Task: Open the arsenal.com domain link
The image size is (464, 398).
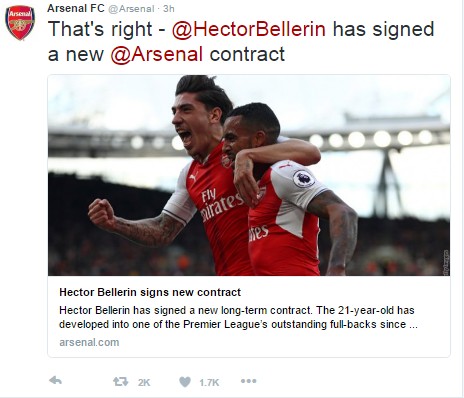Action: point(89,342)
